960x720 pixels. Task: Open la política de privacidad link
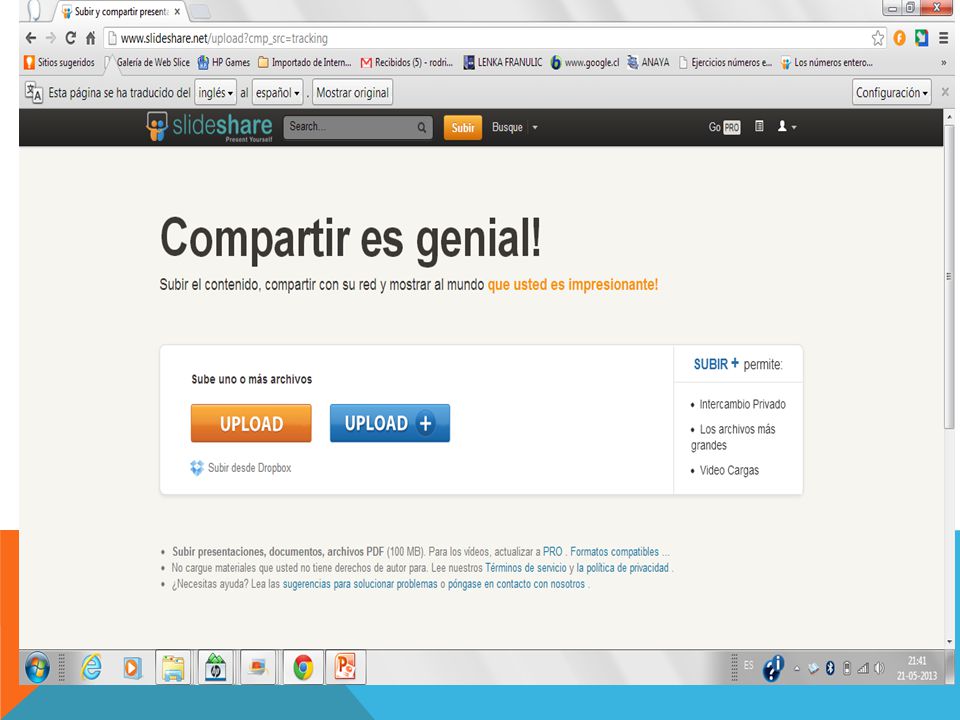[x=623, y=568]
